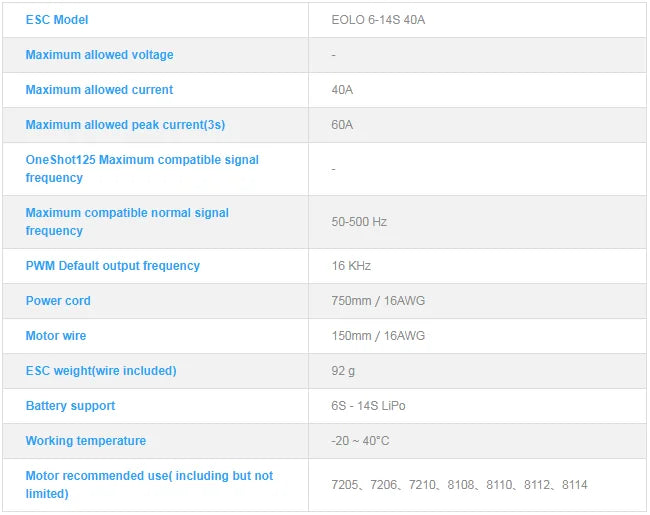
Task: Select the '16 KHz' value cell
Action: pyautogui.click(x=351, y=266)
